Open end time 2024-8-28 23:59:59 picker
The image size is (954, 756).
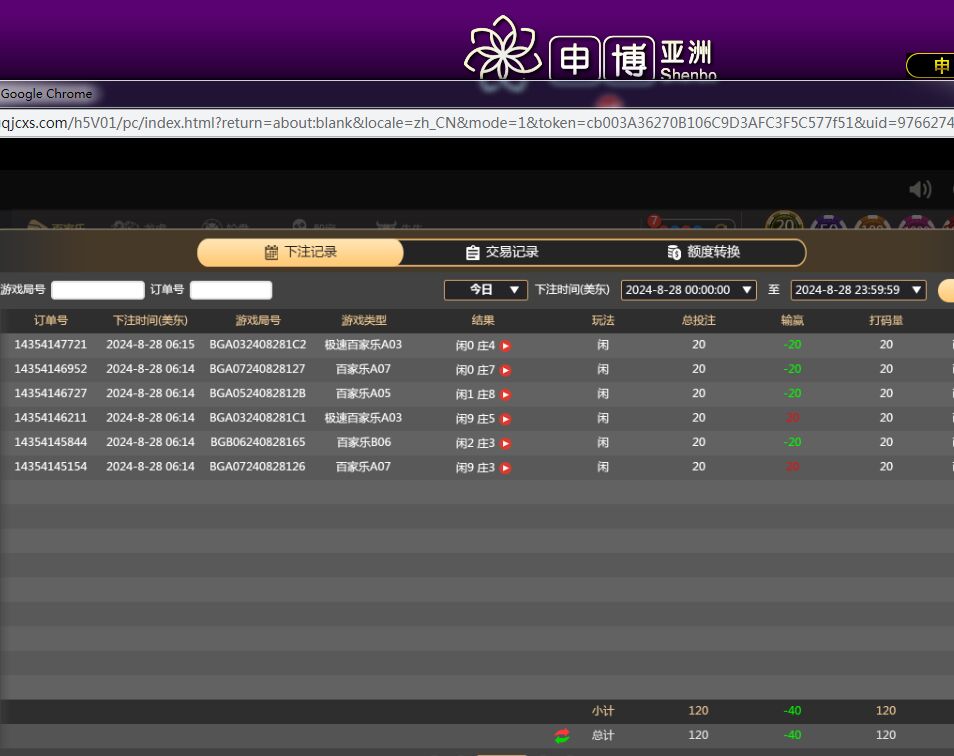point(858,290)
